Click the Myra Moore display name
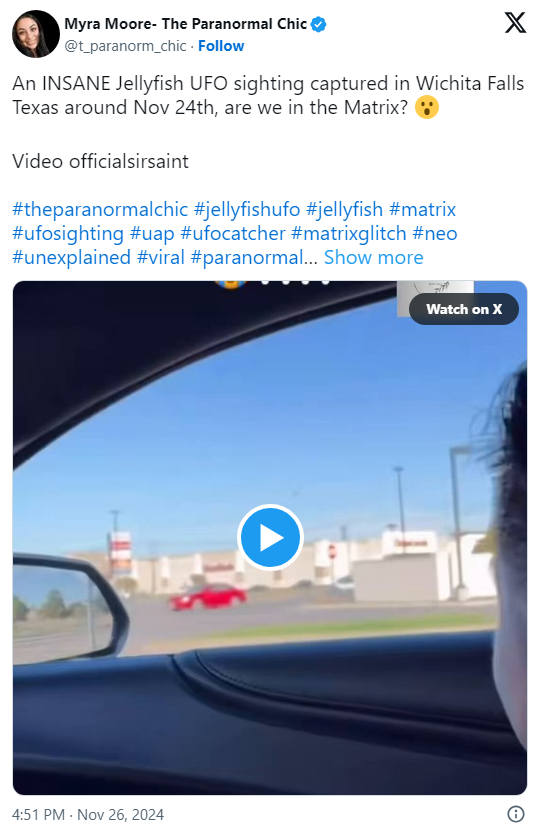Image resolution: width=540 pixels, height=830 pixels. (186, 24)
